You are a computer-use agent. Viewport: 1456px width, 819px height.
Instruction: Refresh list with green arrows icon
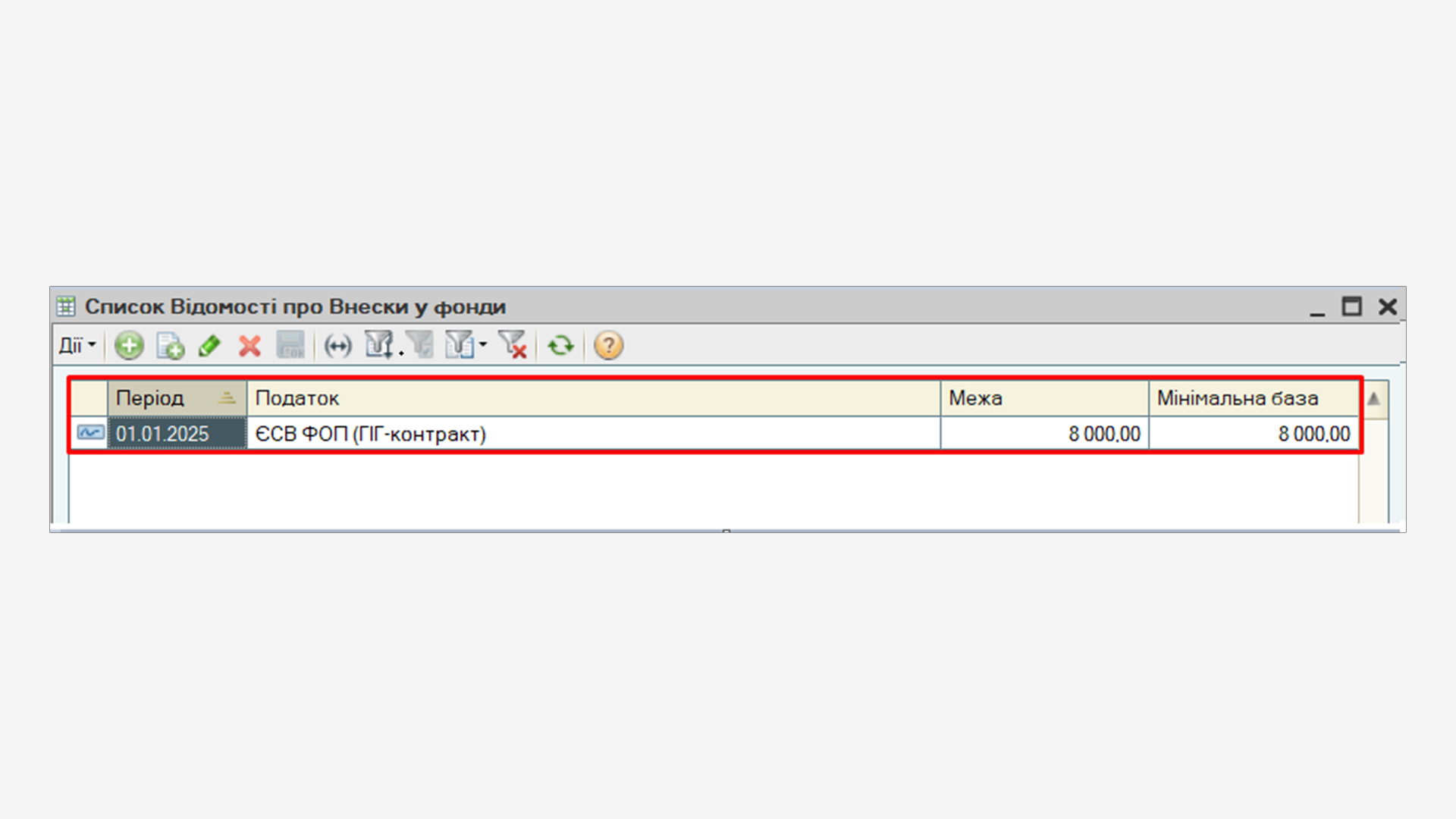(x=561, y=346)
